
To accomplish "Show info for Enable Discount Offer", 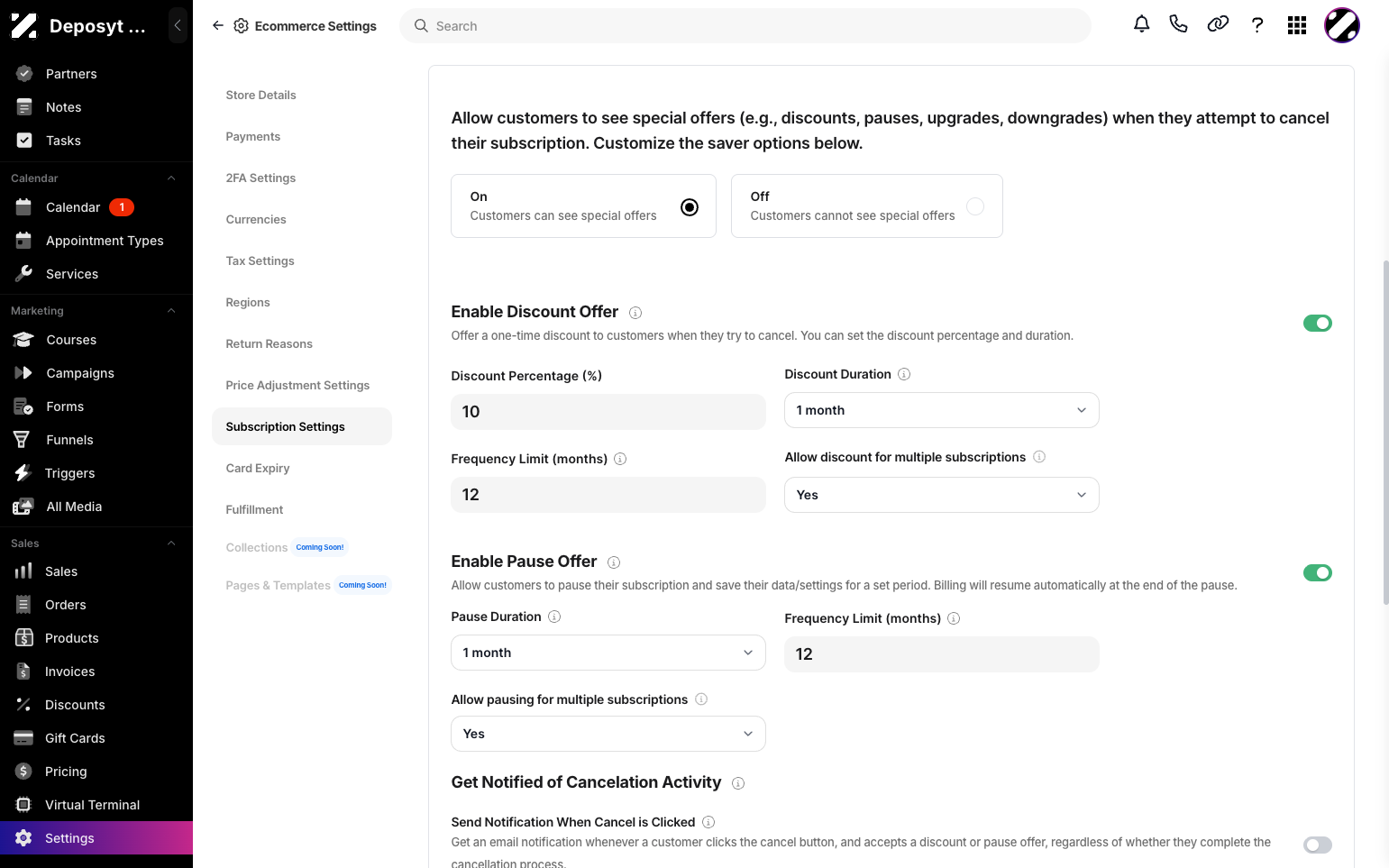I will 635,313.
